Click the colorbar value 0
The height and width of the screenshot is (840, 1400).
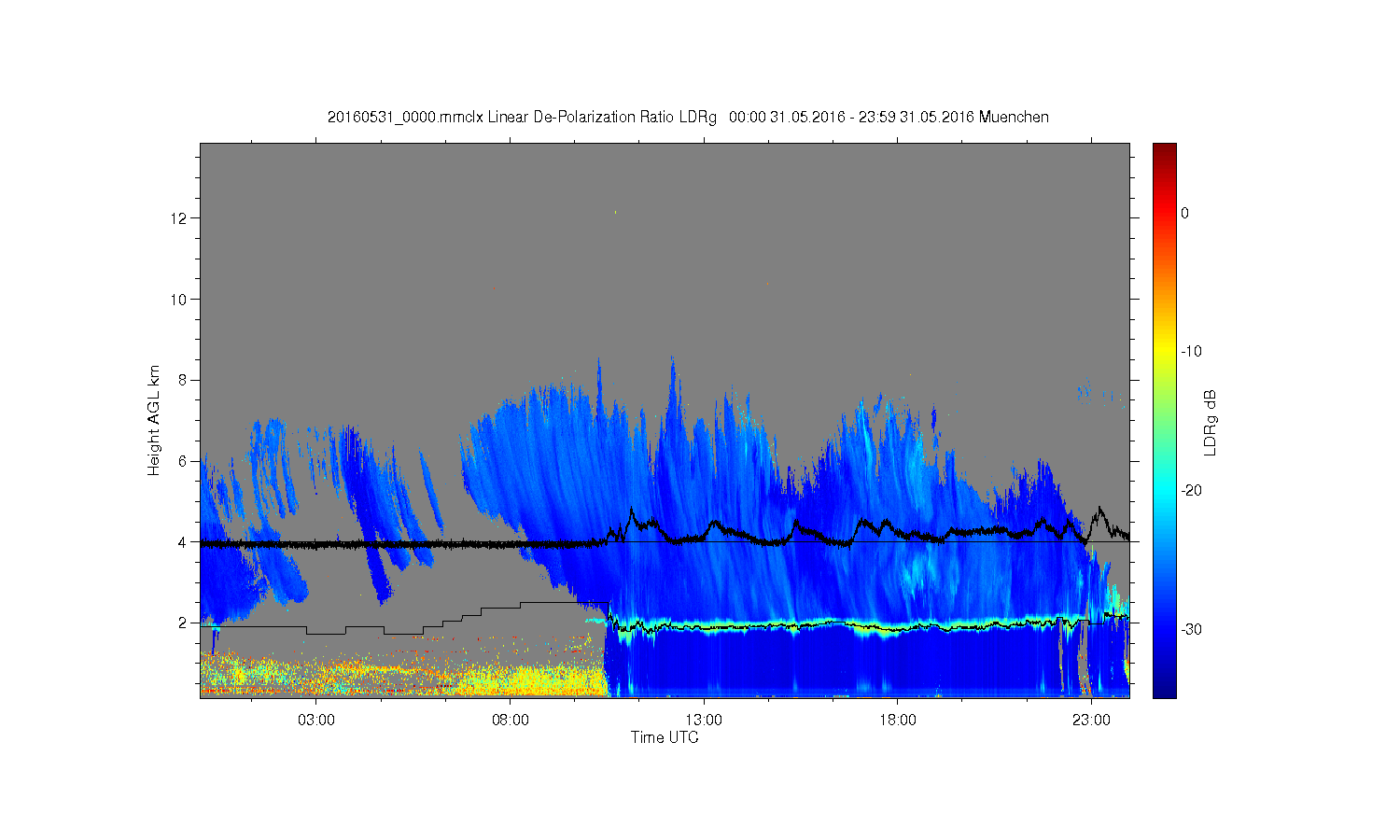(1185, 213)
